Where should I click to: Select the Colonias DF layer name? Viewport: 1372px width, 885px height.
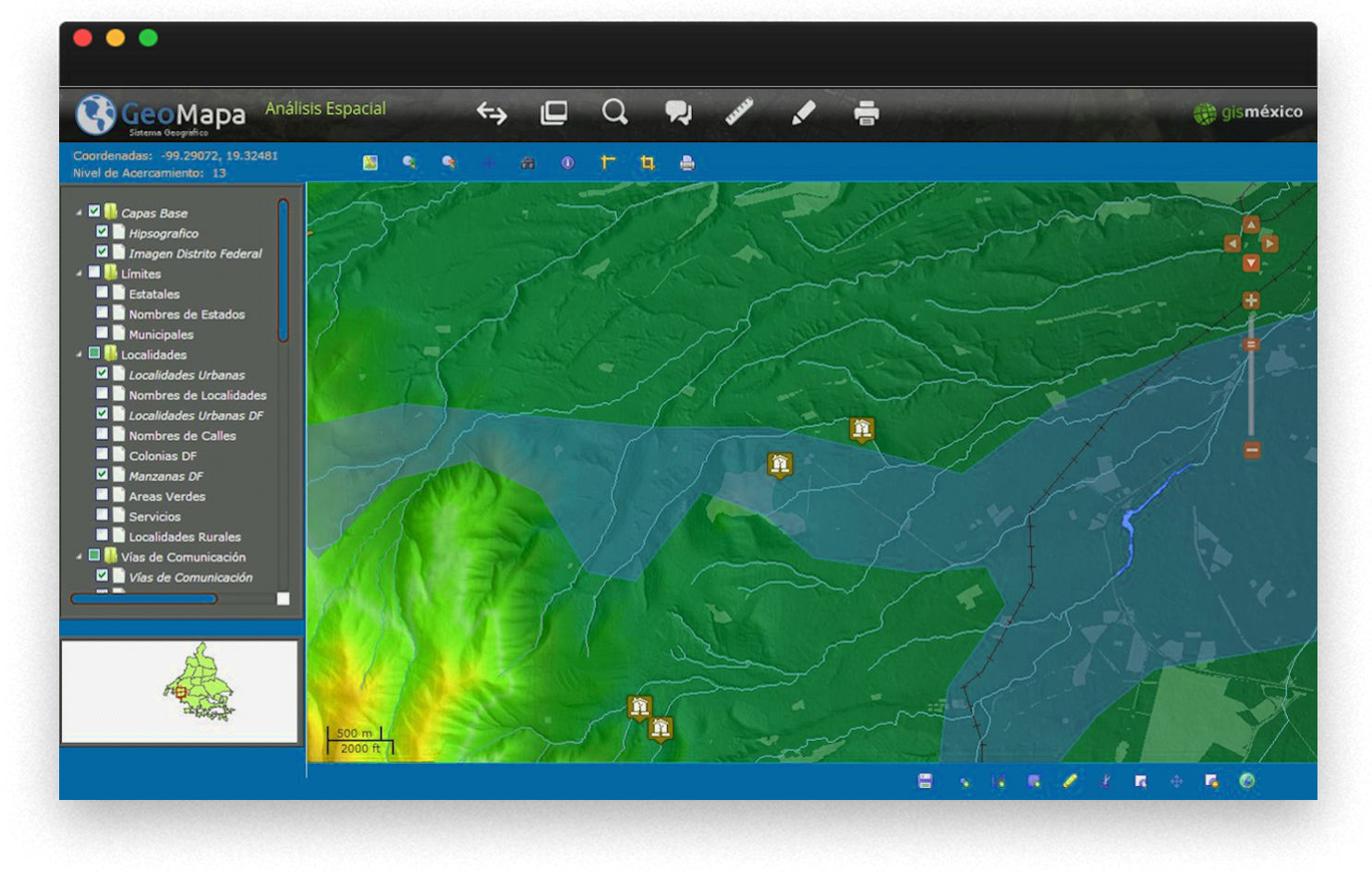(x=163, y=455)
